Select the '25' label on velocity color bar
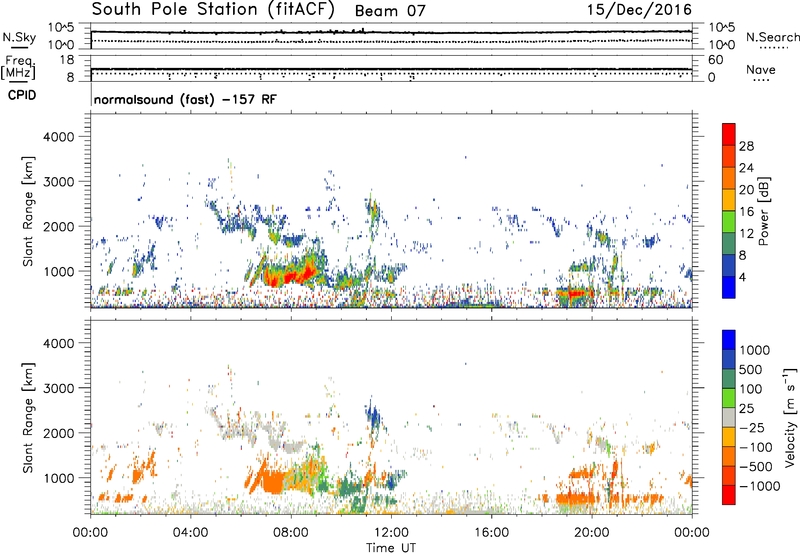 tap(746, 409)
